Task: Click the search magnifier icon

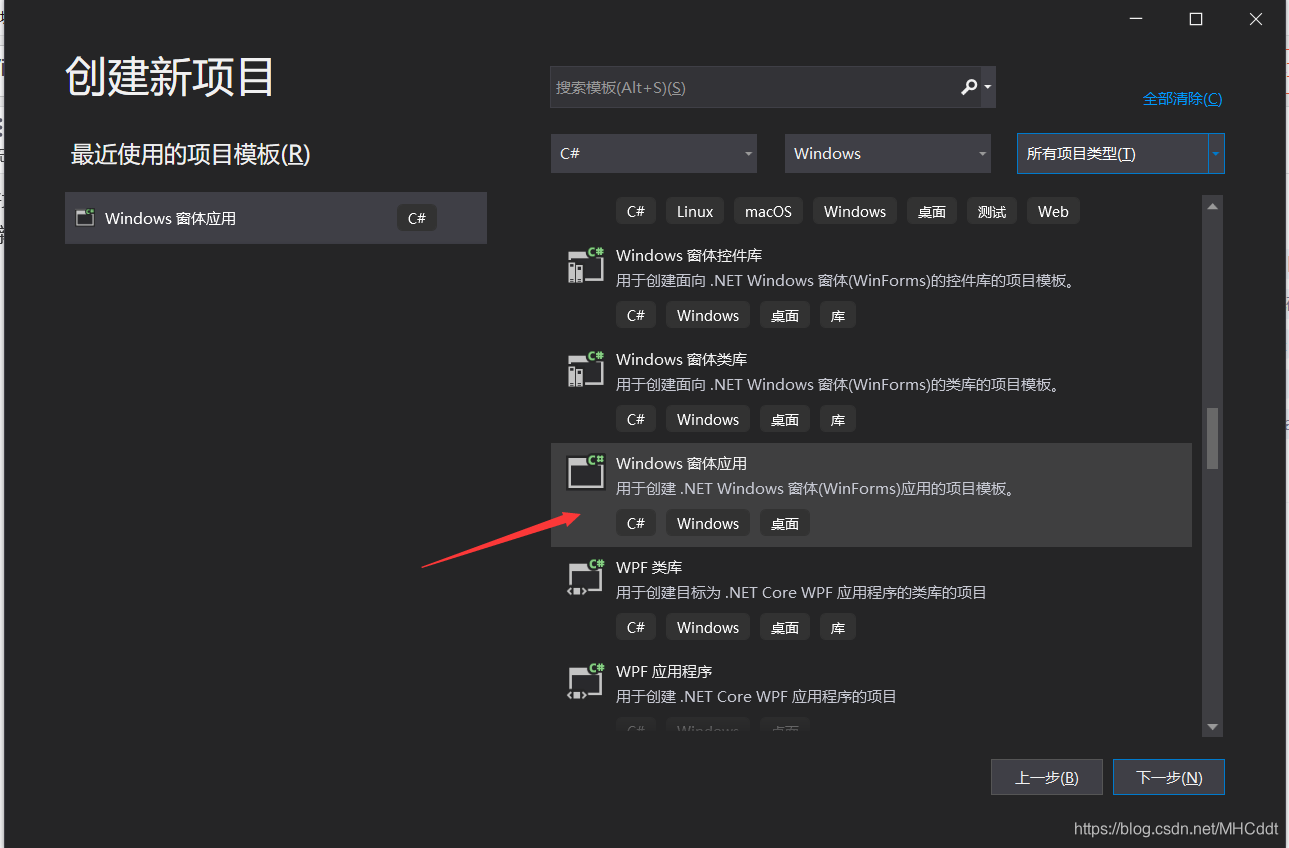Action: click(968, 87)
